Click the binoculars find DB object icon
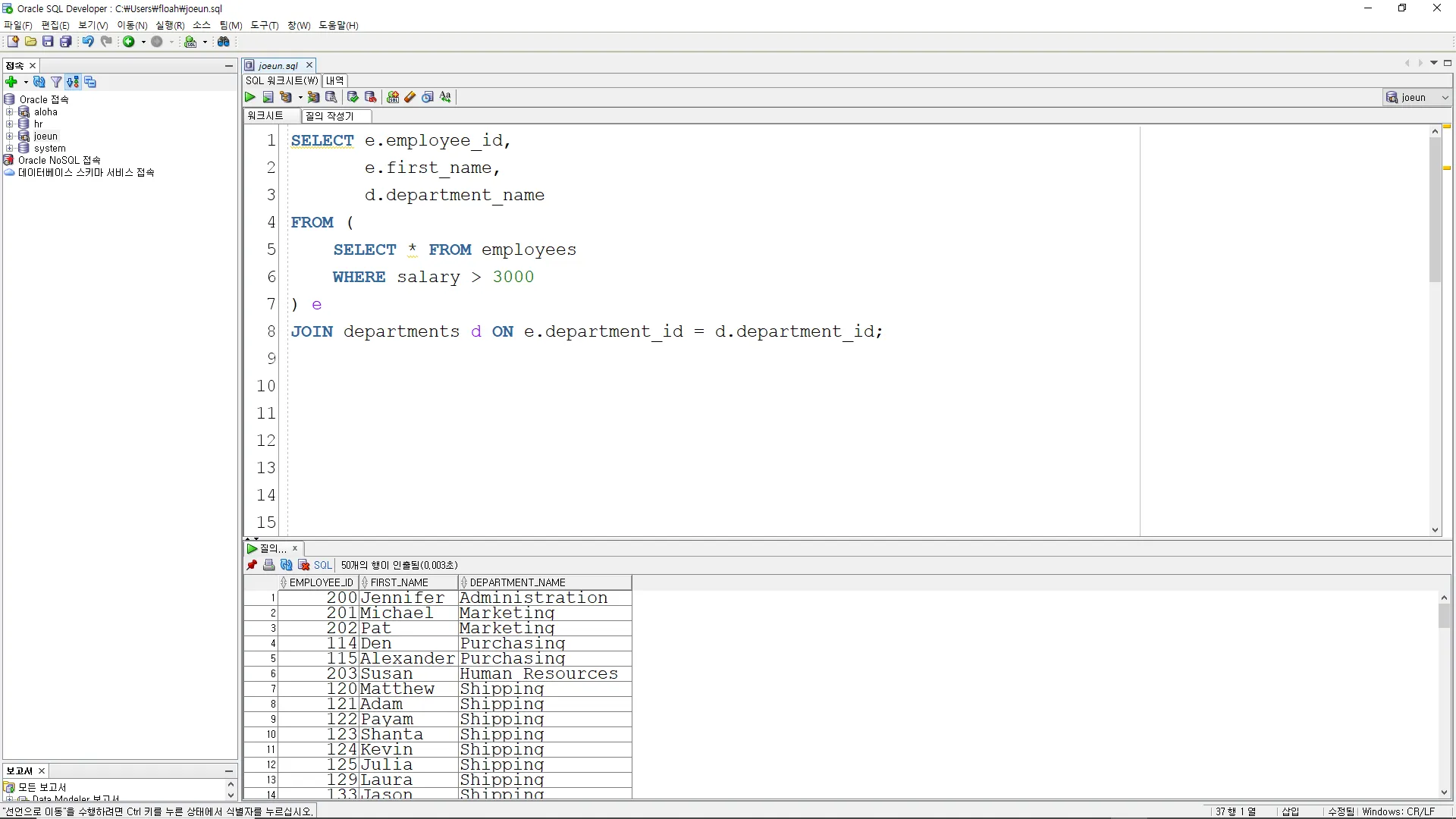 224,42
